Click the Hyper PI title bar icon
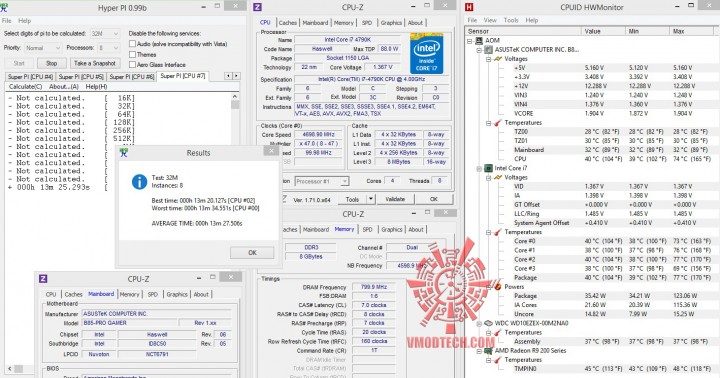This screenshot has width=720, height=378. point(4,7)
